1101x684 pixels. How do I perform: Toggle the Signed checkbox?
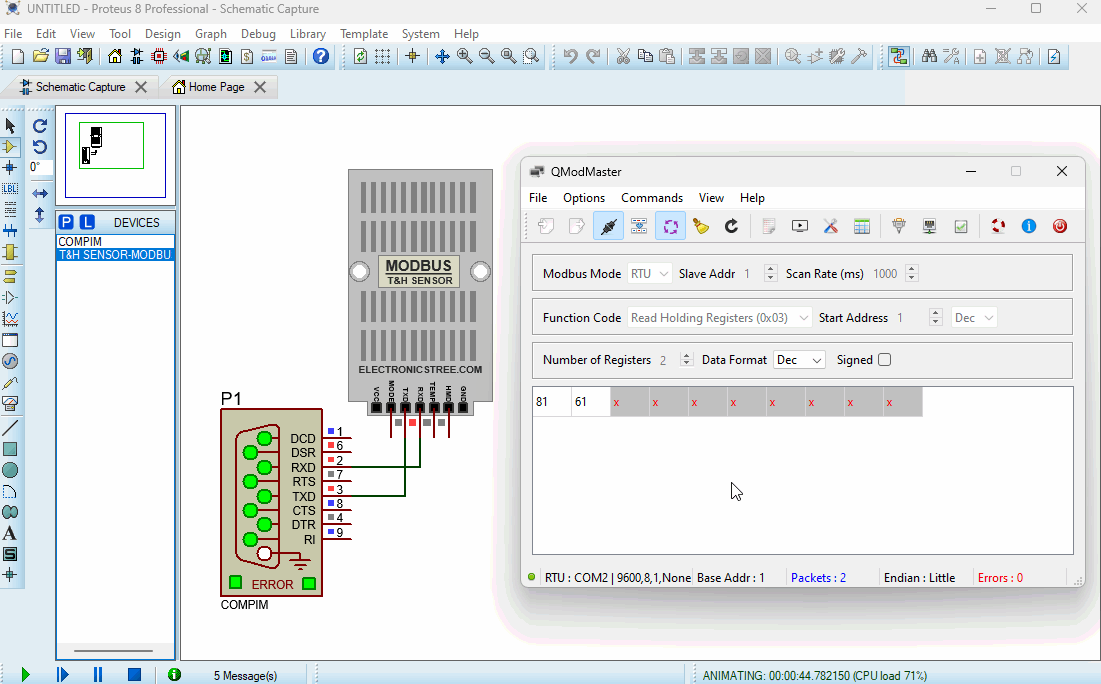point(884,360)
